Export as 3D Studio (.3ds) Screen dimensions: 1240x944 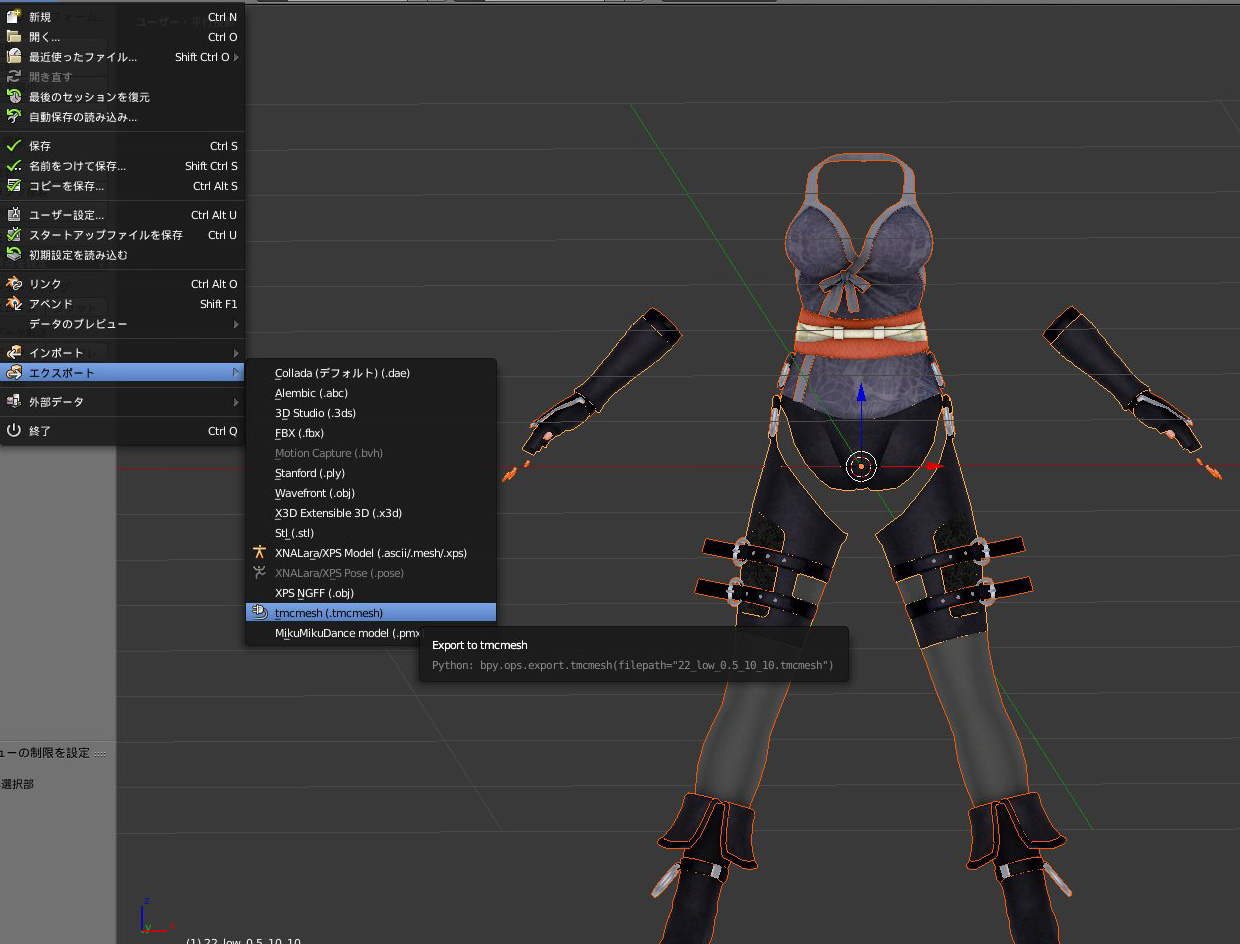(371, 413)
